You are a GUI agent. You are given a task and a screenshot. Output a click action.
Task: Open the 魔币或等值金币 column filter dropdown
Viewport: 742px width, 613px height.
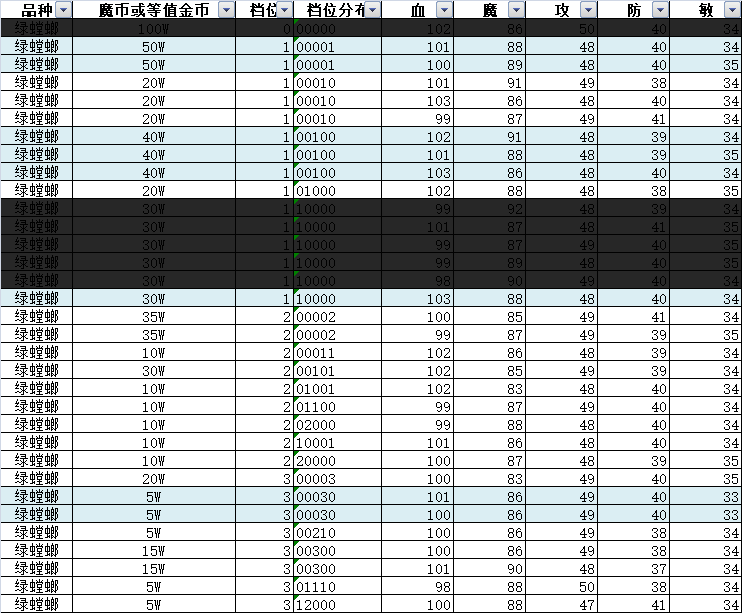point(225,10)
